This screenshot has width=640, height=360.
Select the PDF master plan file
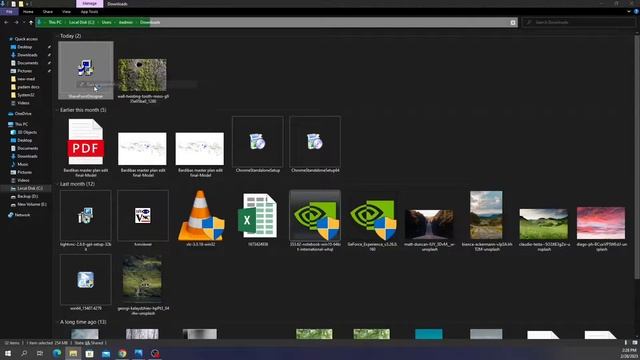[86, 142]
